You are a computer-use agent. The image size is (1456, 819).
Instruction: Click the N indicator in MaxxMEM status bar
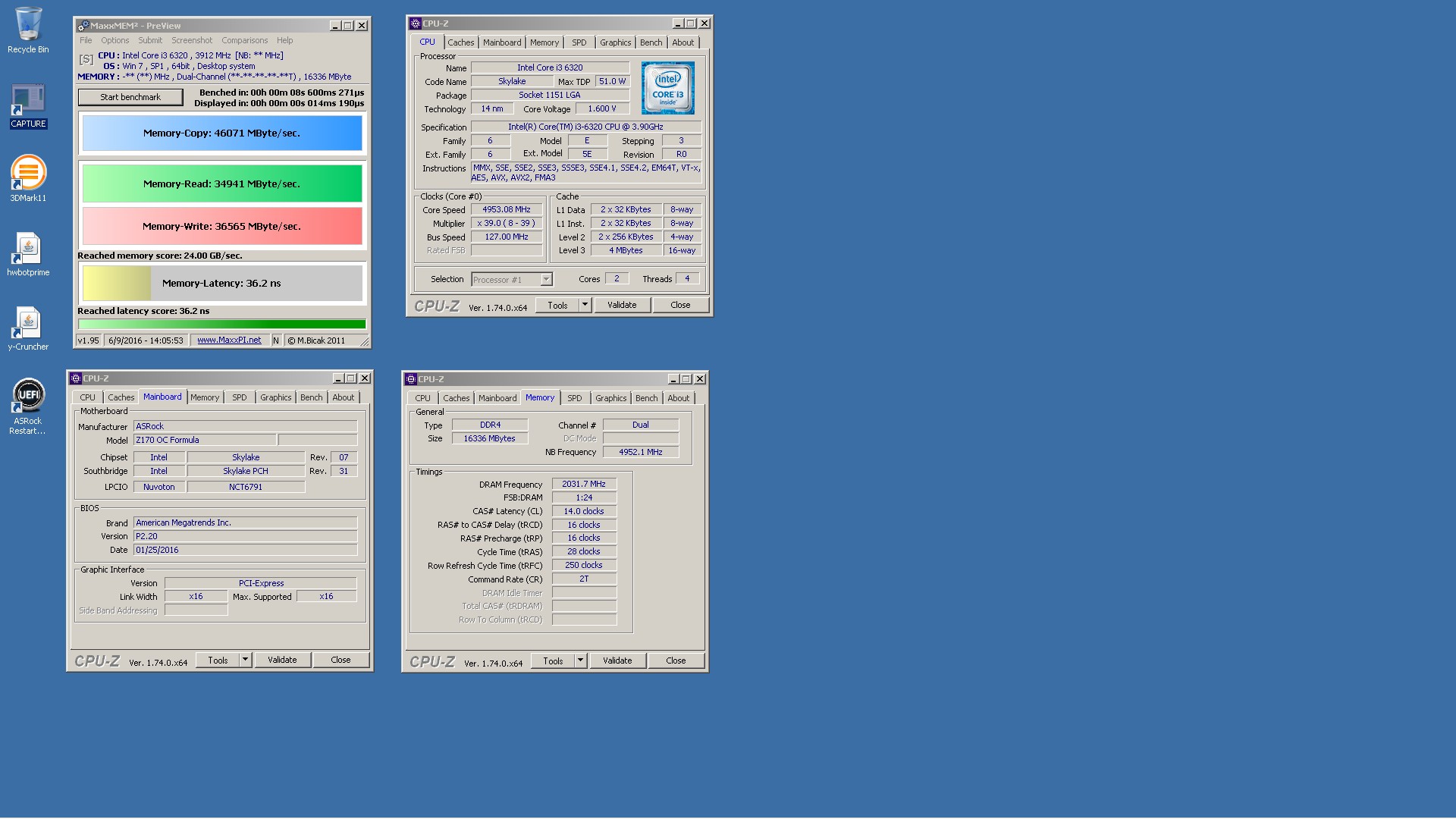(x=276, y=340)
